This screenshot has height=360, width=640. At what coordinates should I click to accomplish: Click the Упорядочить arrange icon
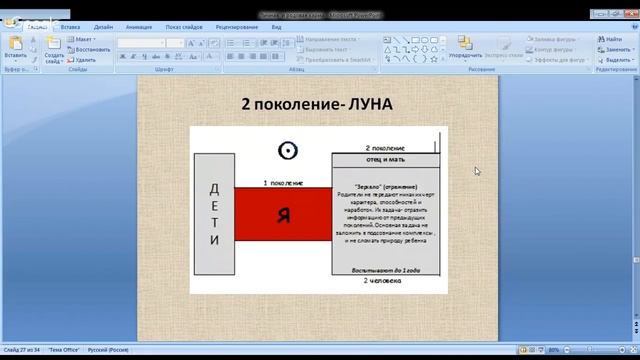(465, 43)
